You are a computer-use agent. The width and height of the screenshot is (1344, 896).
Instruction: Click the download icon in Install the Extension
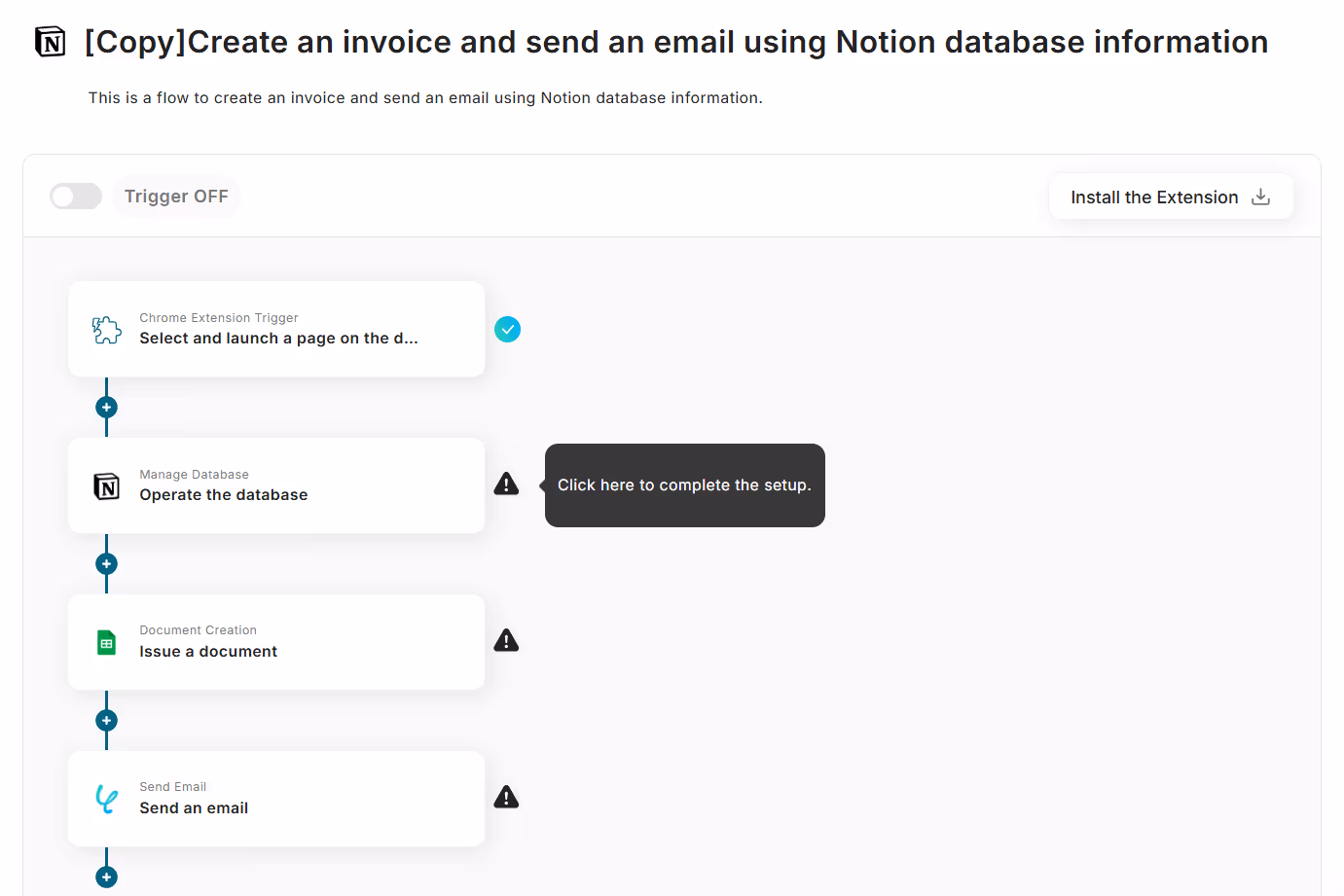(x=1260, y=197)
